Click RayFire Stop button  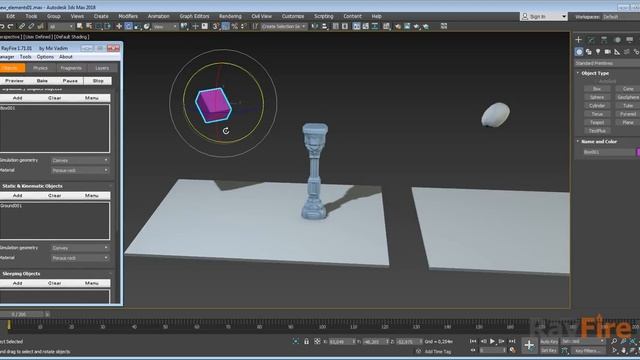click(98, 81)
